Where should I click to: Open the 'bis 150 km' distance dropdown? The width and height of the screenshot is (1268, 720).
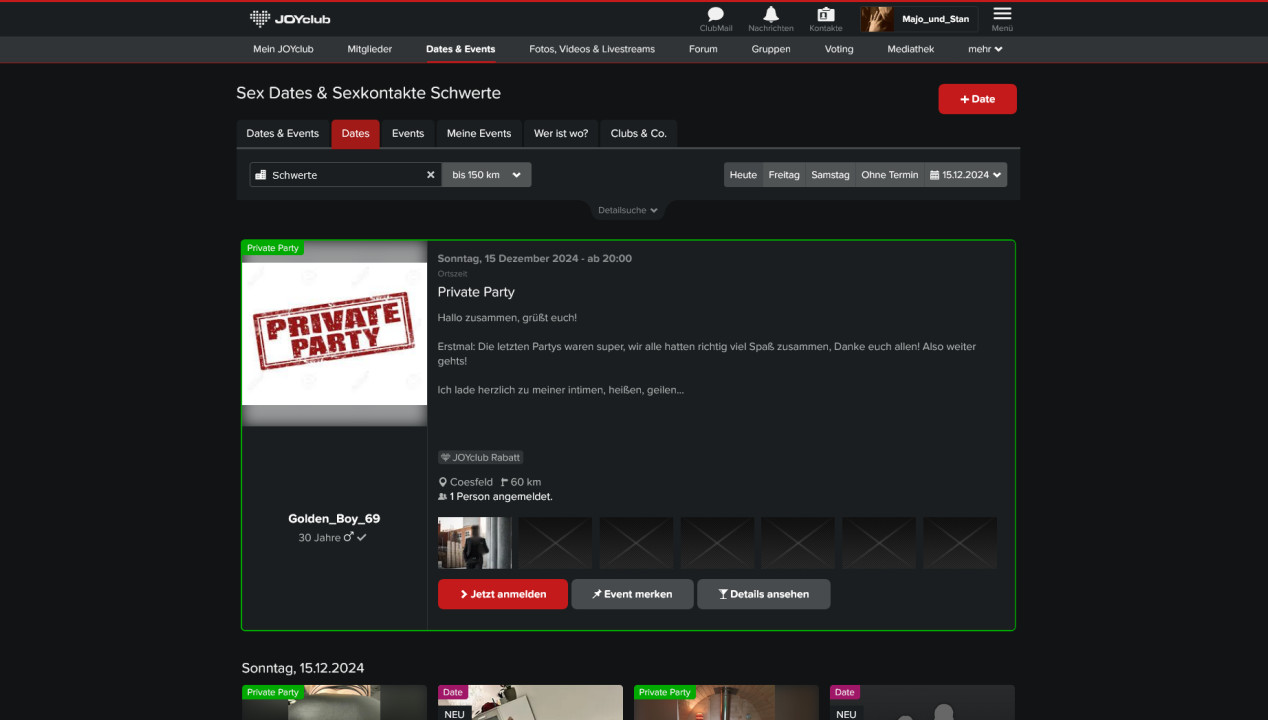tap(486, 174)
